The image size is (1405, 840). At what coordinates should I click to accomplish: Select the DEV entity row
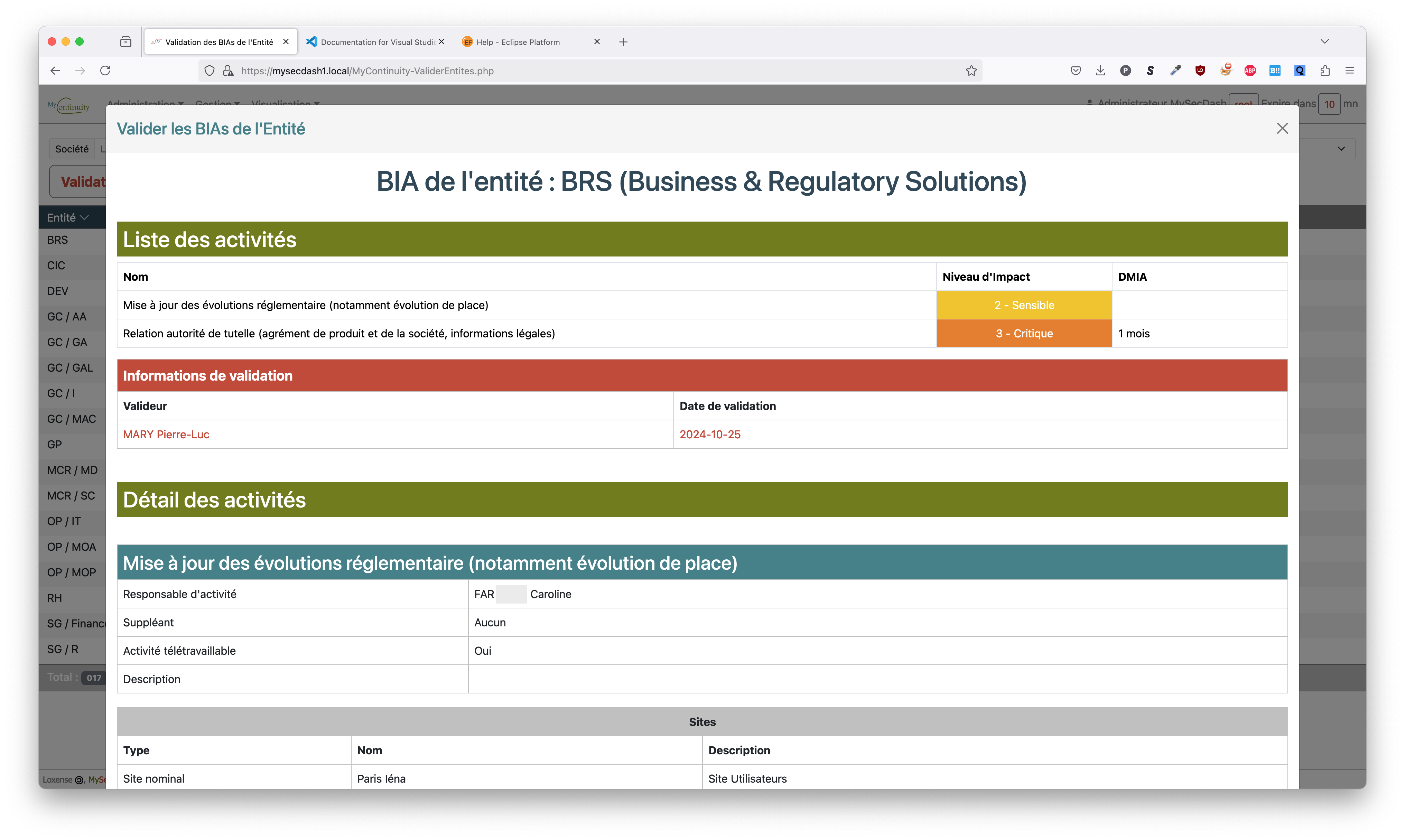click(x=73, y=291)
